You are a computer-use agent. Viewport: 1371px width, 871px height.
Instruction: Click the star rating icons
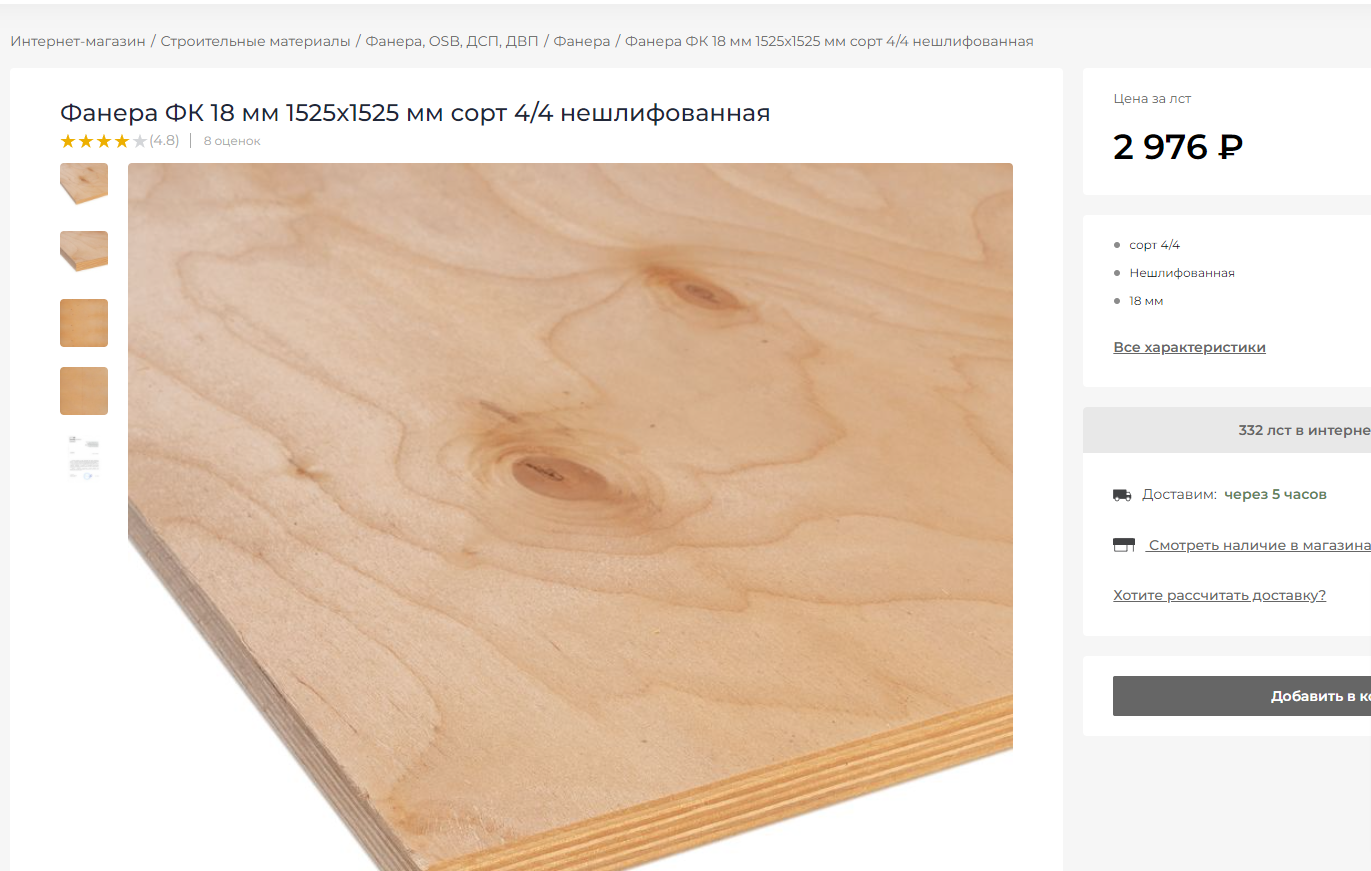pos(104,141)
